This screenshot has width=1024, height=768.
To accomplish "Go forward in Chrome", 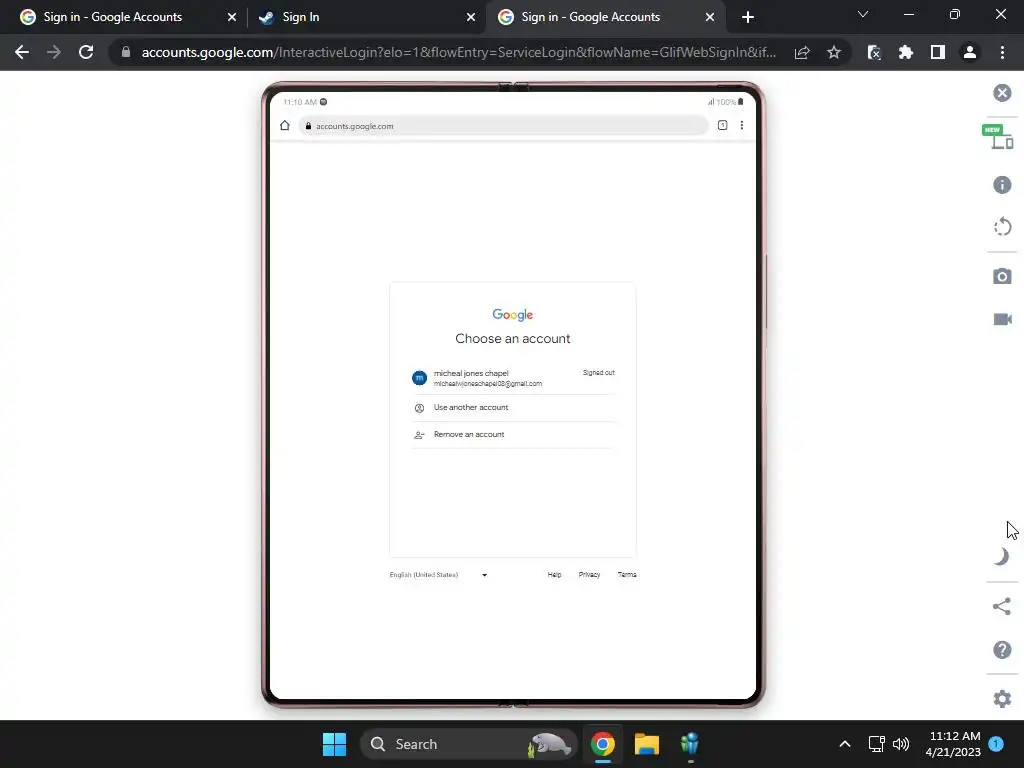I will 54,52.
